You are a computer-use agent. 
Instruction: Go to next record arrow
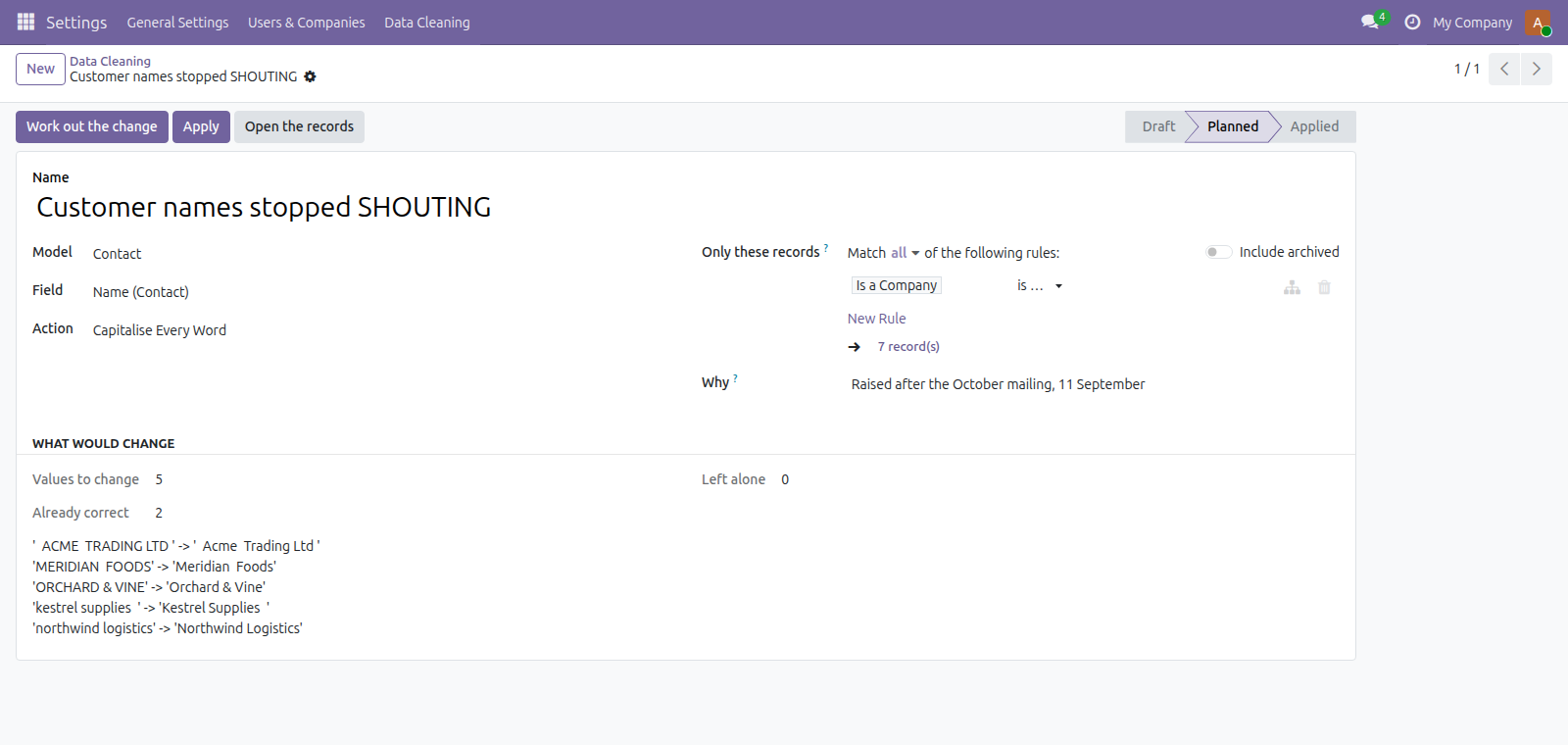tap(1537, 69)
